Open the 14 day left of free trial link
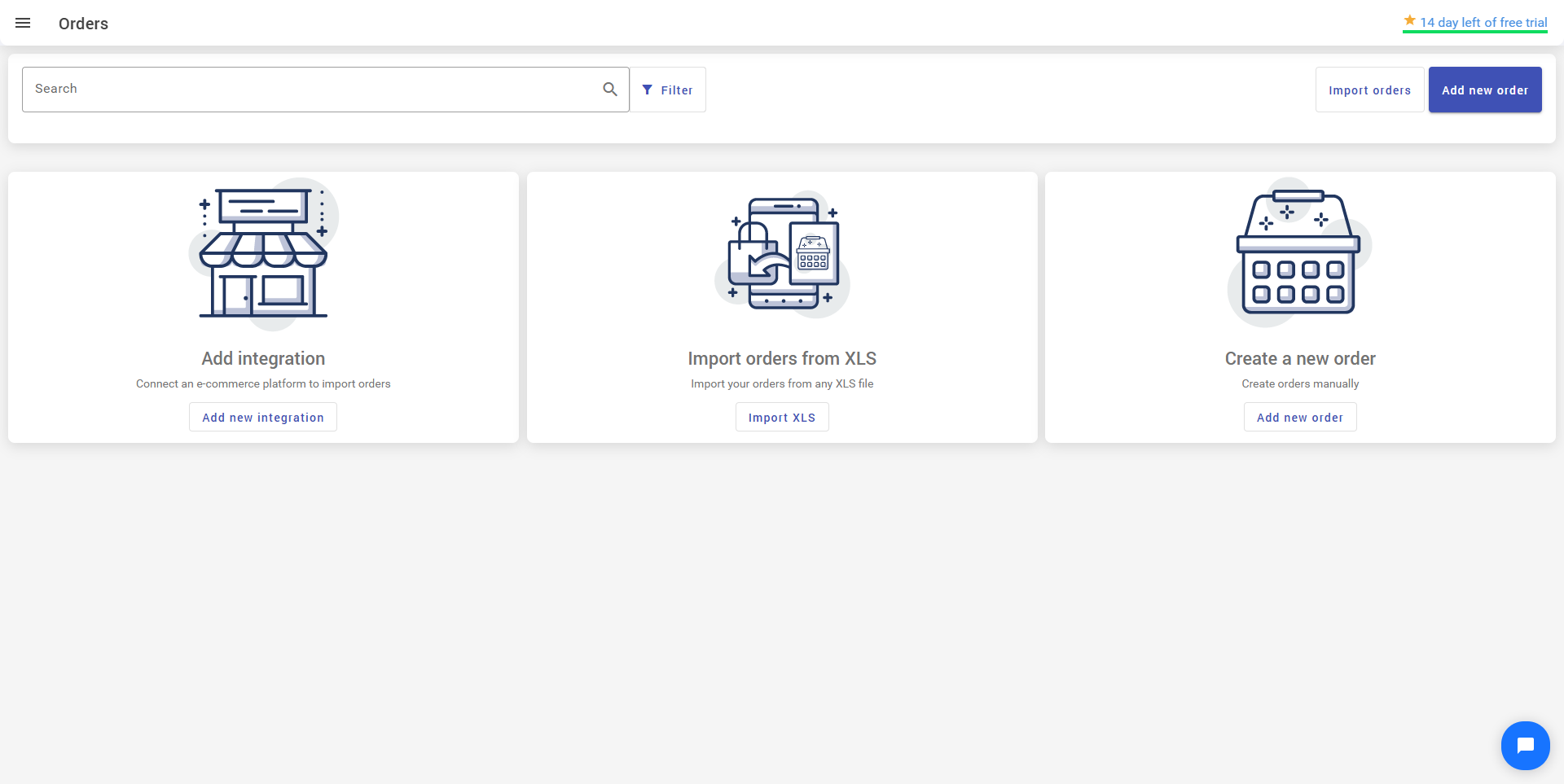 [x=1483, y=23]
